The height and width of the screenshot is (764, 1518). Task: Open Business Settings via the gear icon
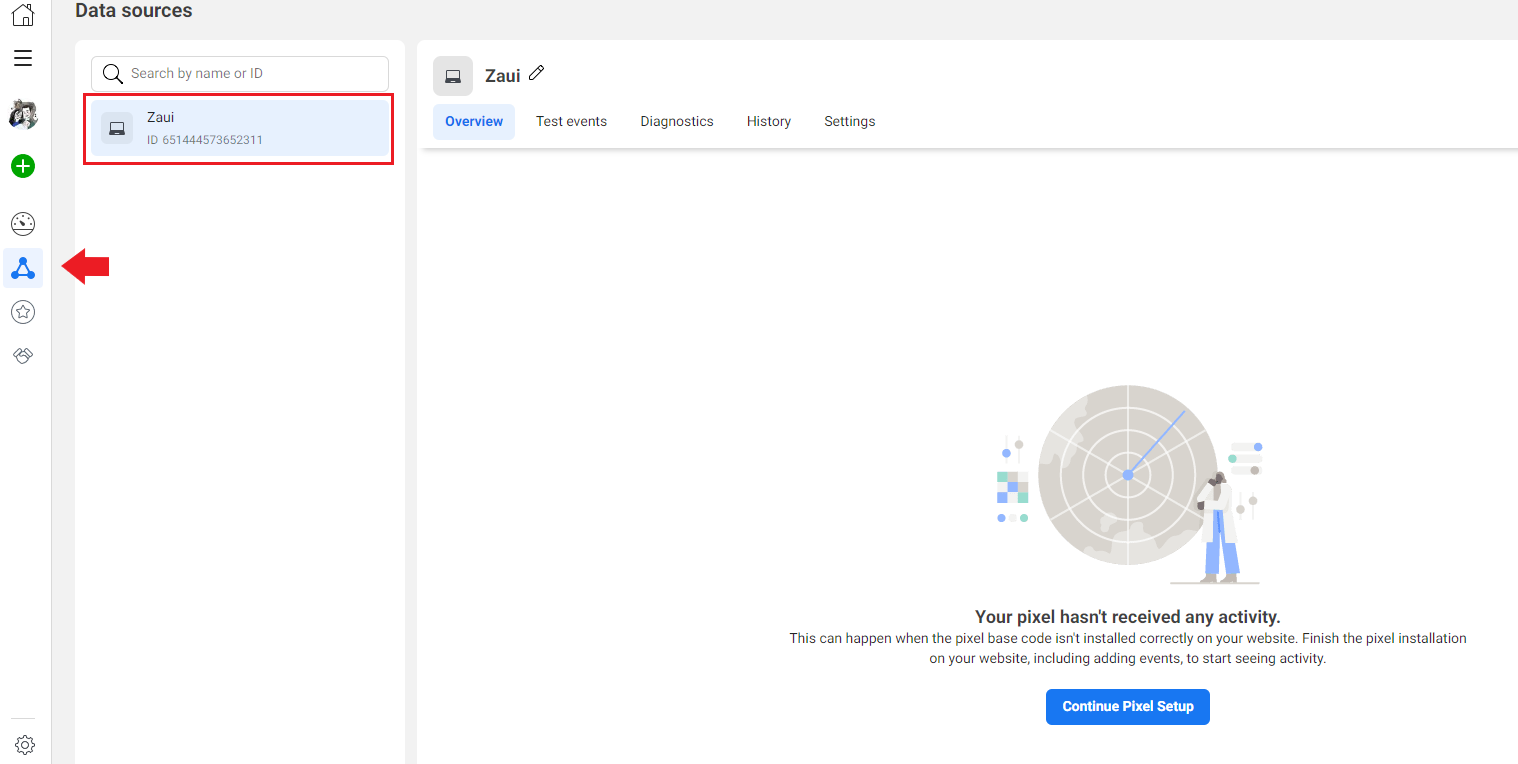[24, 744]
